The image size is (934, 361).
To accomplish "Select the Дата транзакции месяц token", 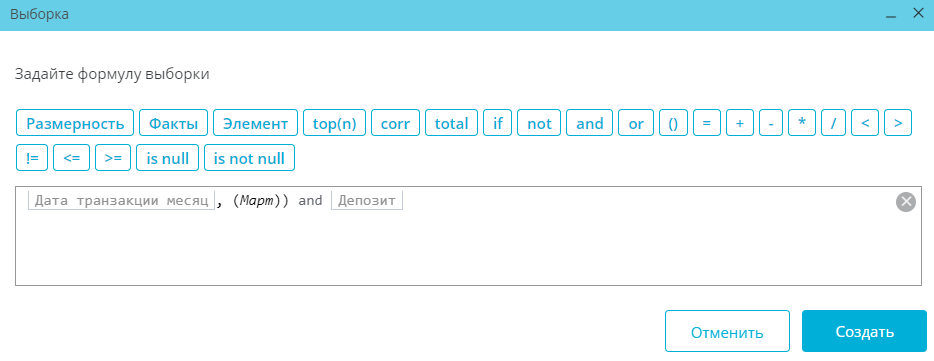I will [122, 200].
